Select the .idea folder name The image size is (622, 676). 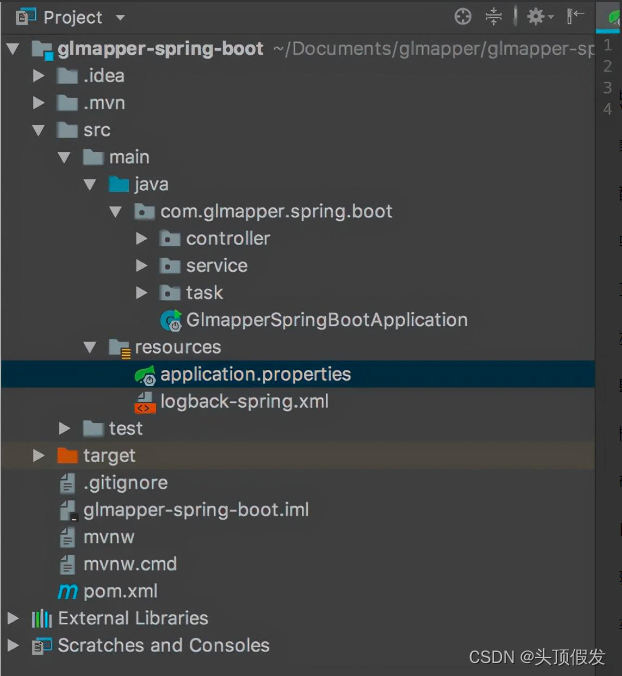[104, 76]
